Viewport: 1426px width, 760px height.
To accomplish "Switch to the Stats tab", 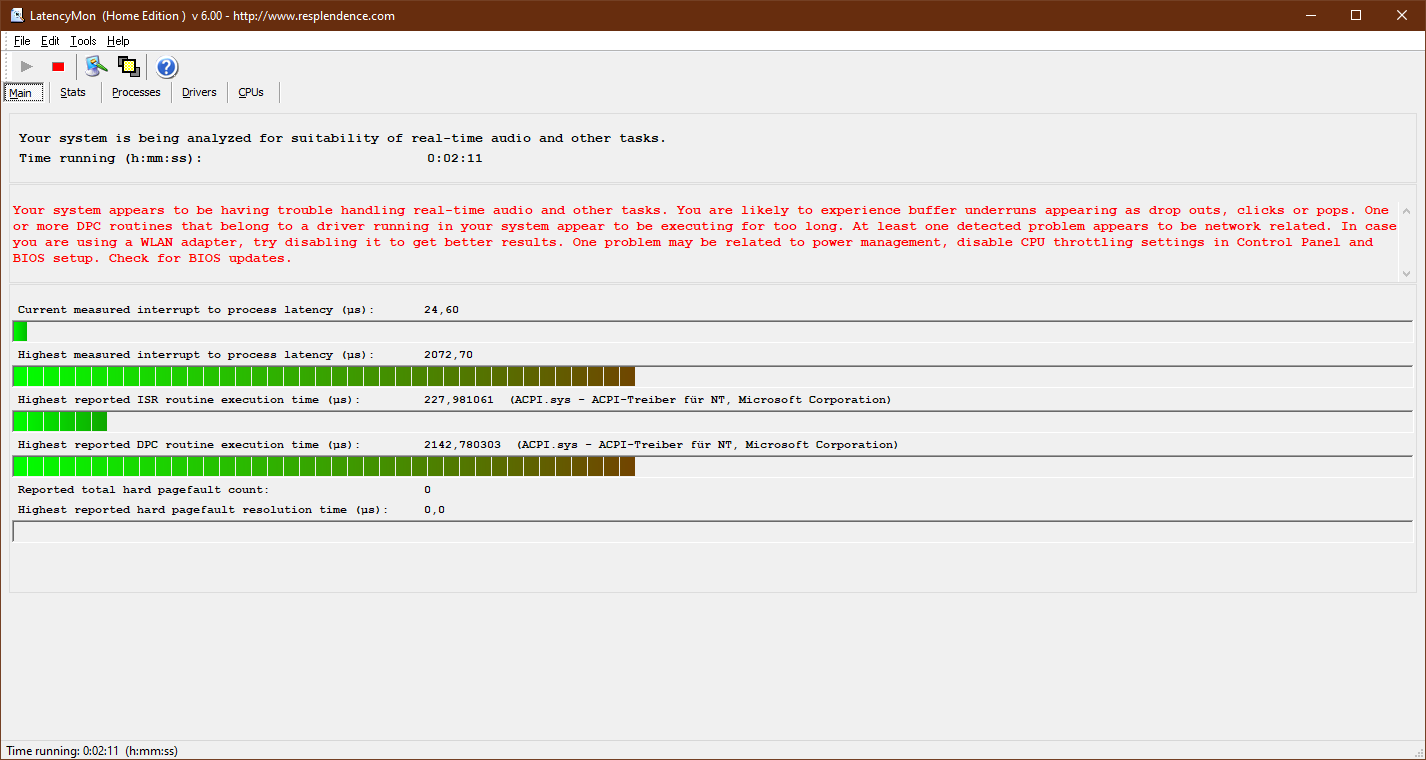I will (x=73, y=92).
